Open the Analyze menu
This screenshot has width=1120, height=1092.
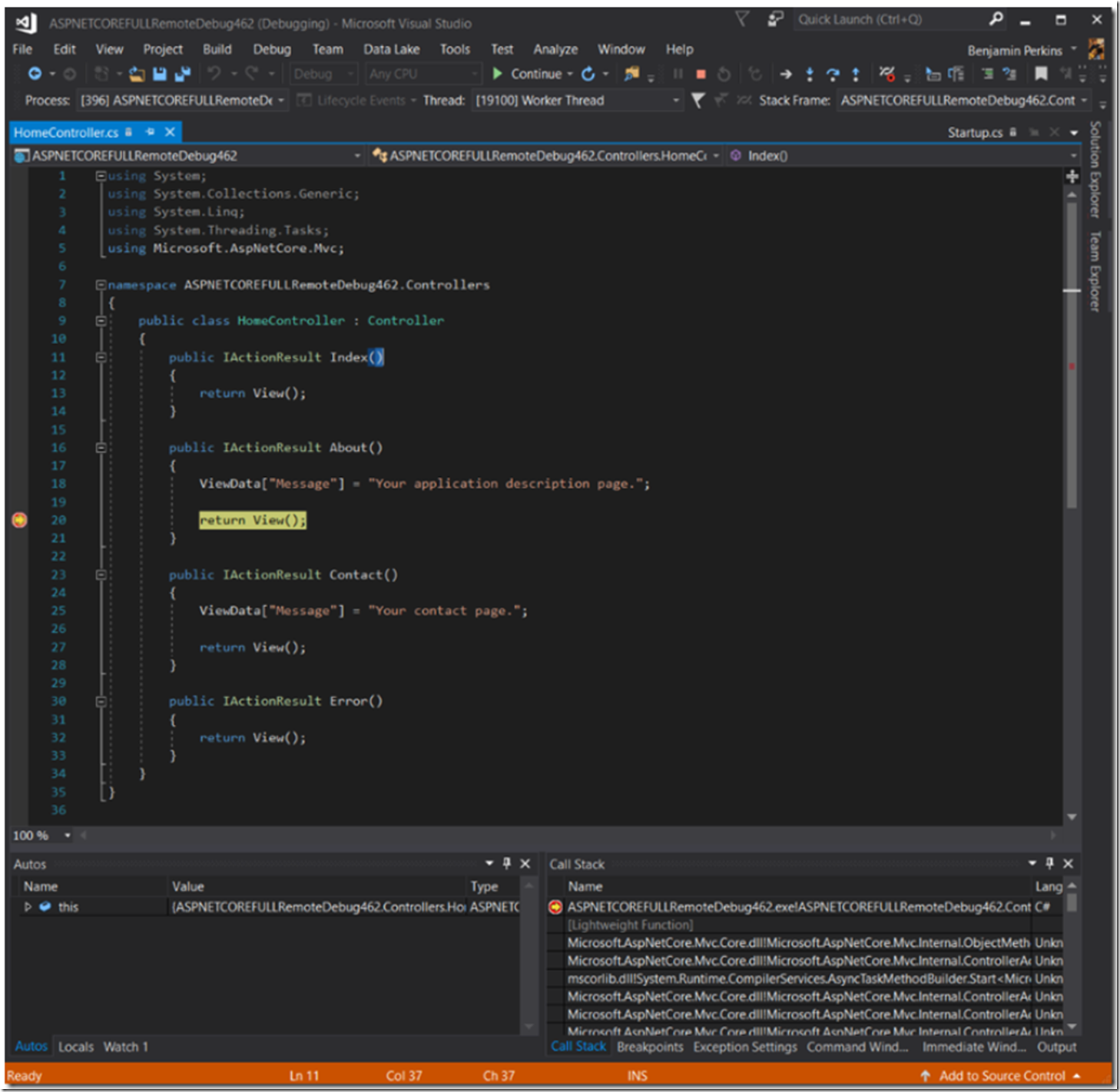pyautogui.click(x=555, y=49)
